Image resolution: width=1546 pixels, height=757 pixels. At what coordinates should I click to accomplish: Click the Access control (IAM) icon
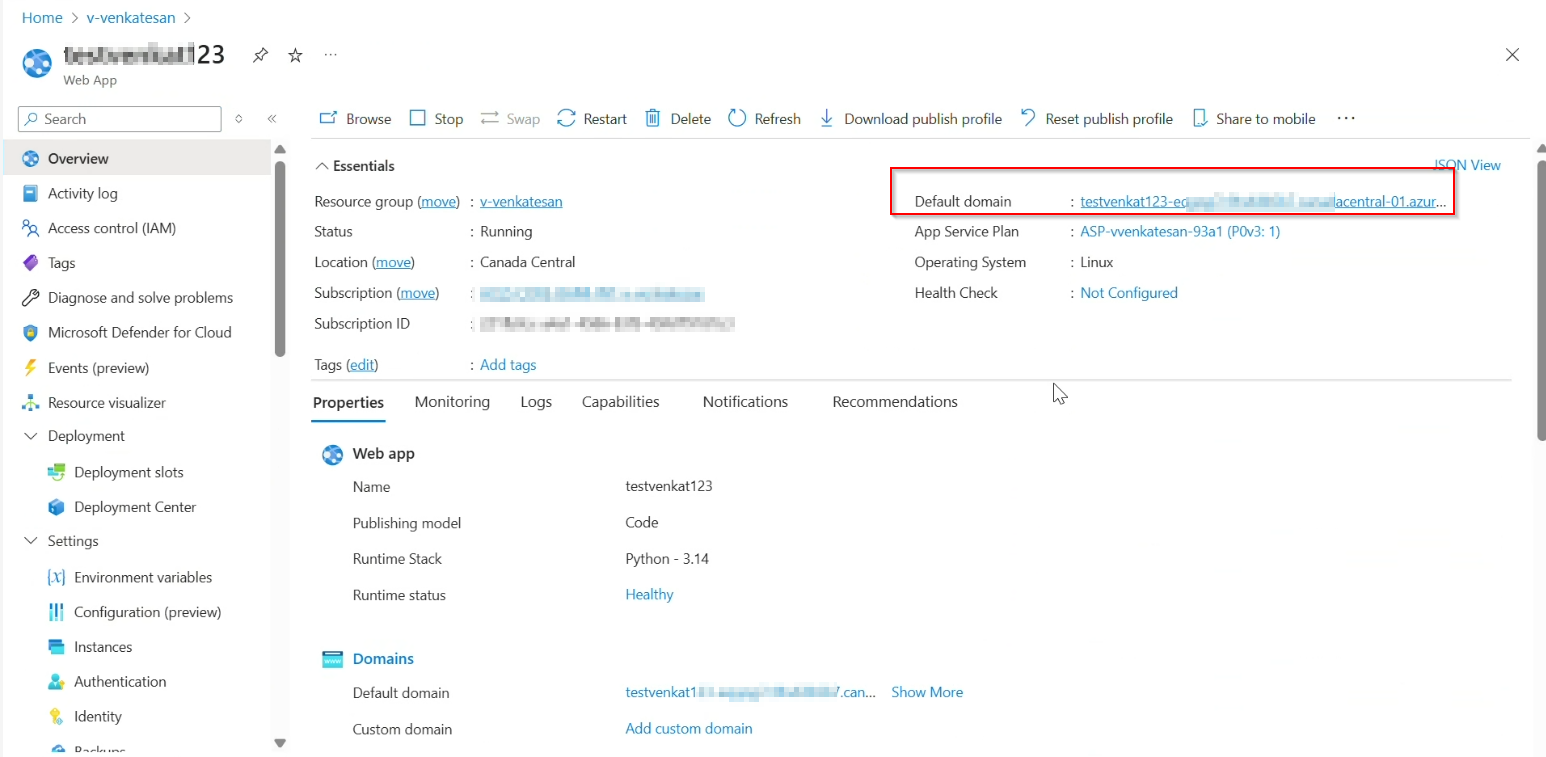30,228
